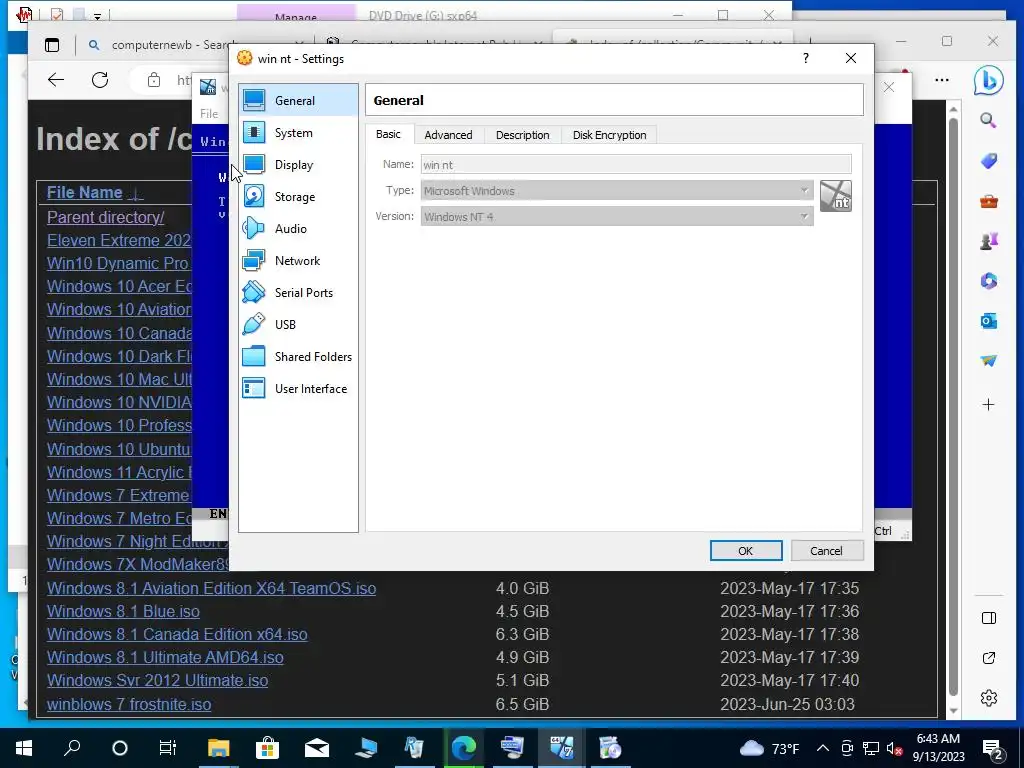Switch to the Basic tab

pyautogui.click(x=388, y=134)
